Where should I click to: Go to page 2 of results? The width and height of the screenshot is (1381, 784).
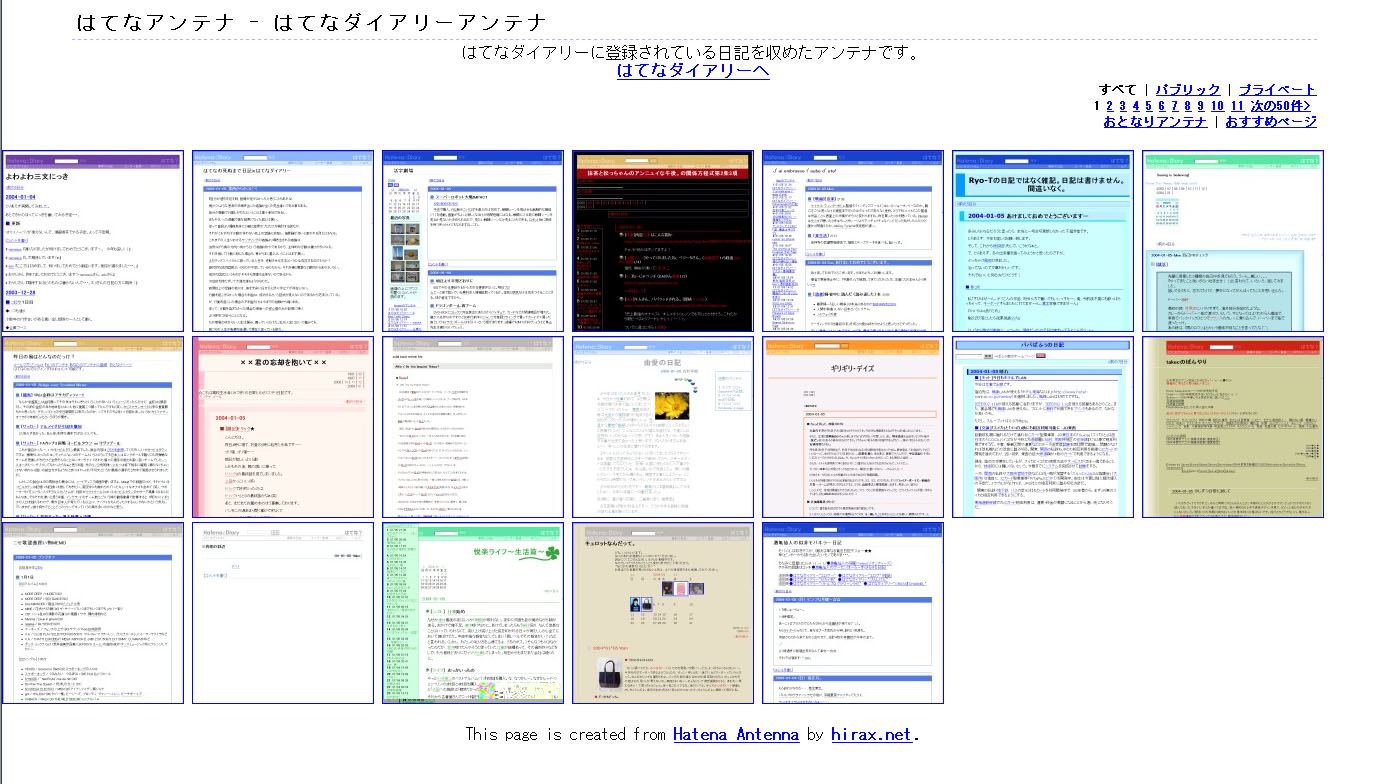[1109, 105]
